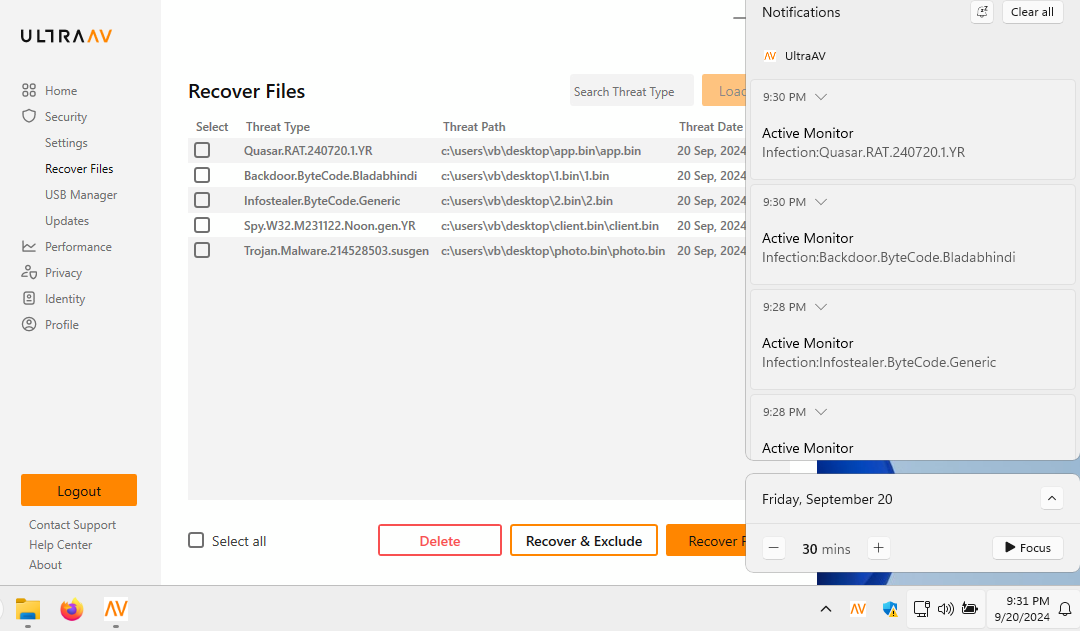Click the notification bell icon
The image size is (1080, 631).
(x=1065, y=609)
